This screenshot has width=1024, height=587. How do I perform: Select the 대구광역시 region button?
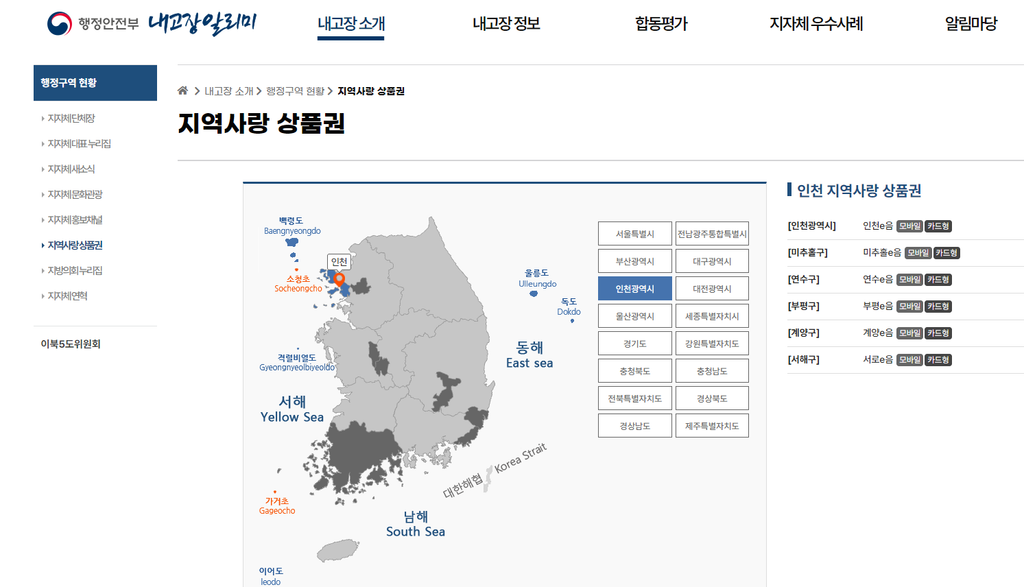[x=712, y=261]
